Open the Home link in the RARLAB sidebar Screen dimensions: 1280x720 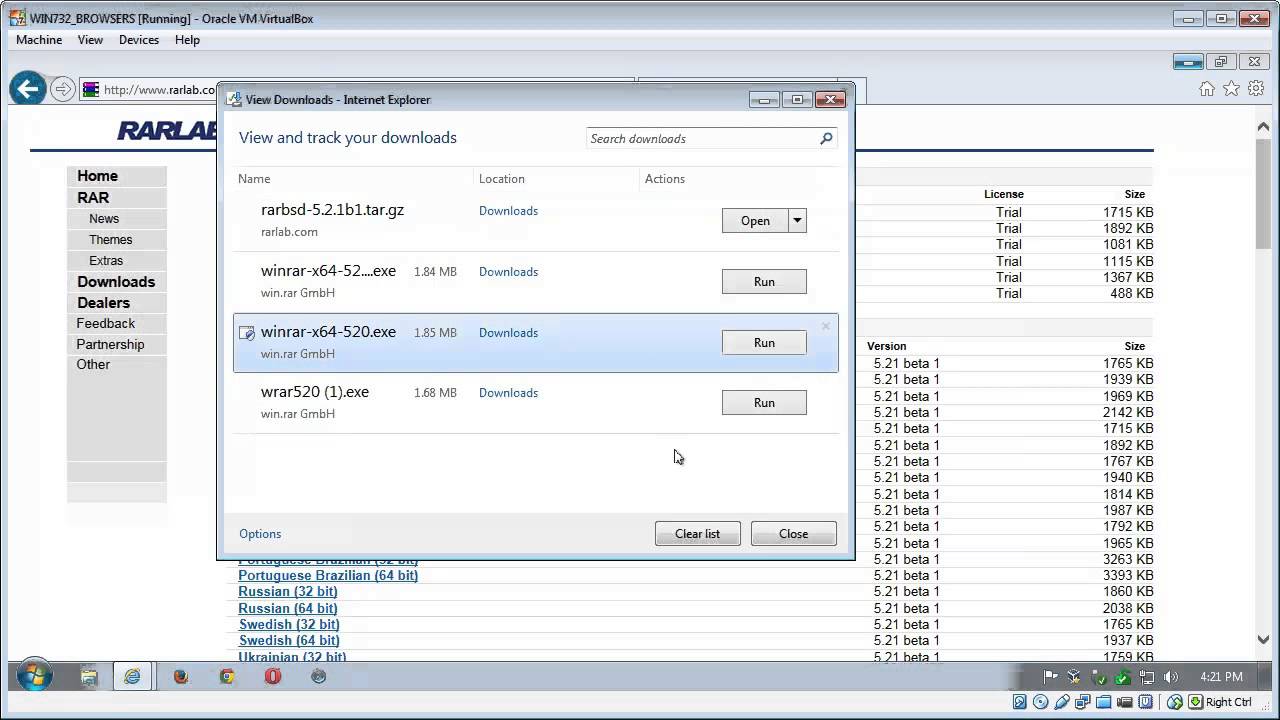(x=97, y=176)
